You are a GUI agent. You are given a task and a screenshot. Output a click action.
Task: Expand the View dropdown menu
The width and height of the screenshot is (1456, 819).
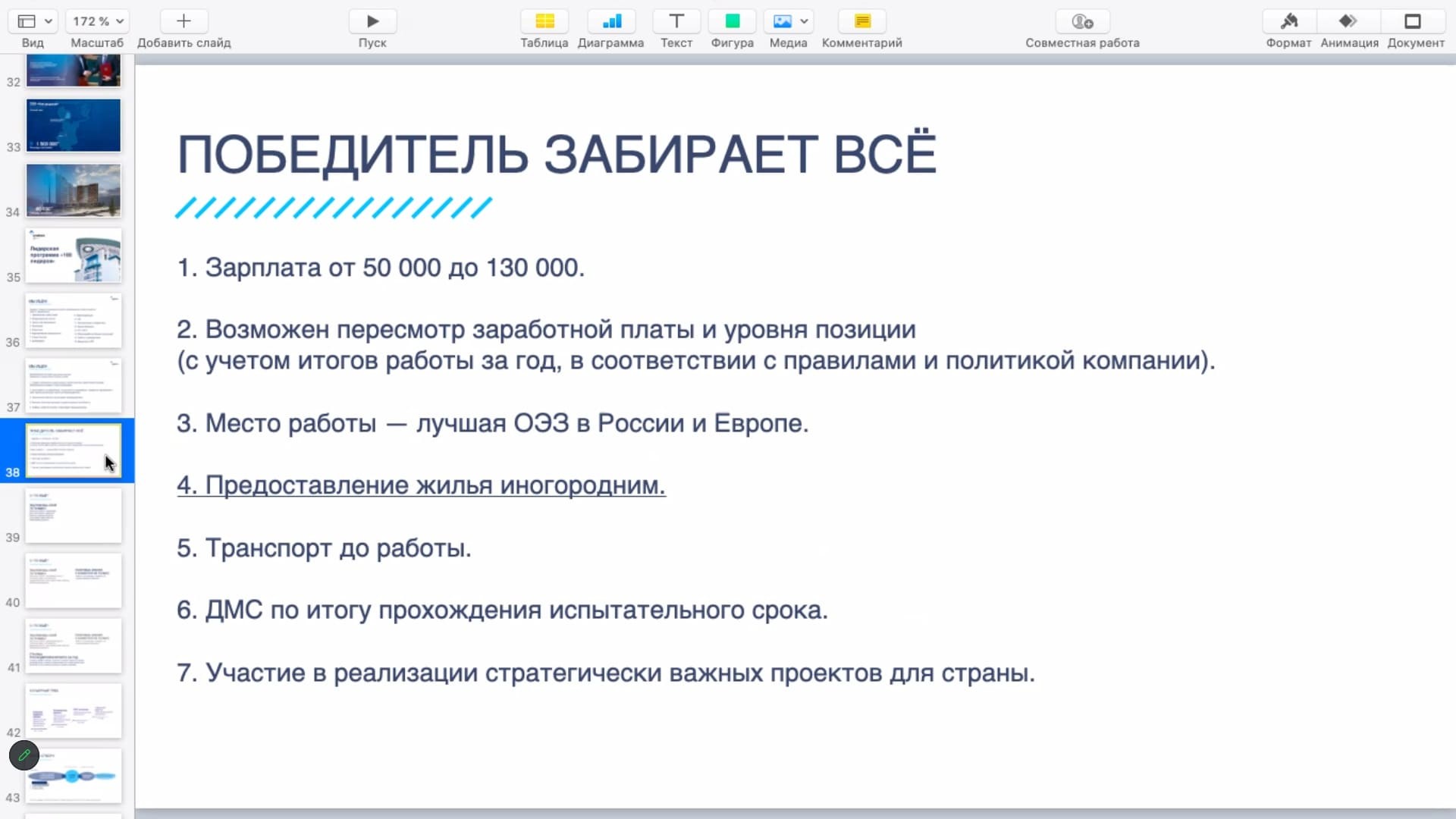pyautogui.click(x=33, y=21)
